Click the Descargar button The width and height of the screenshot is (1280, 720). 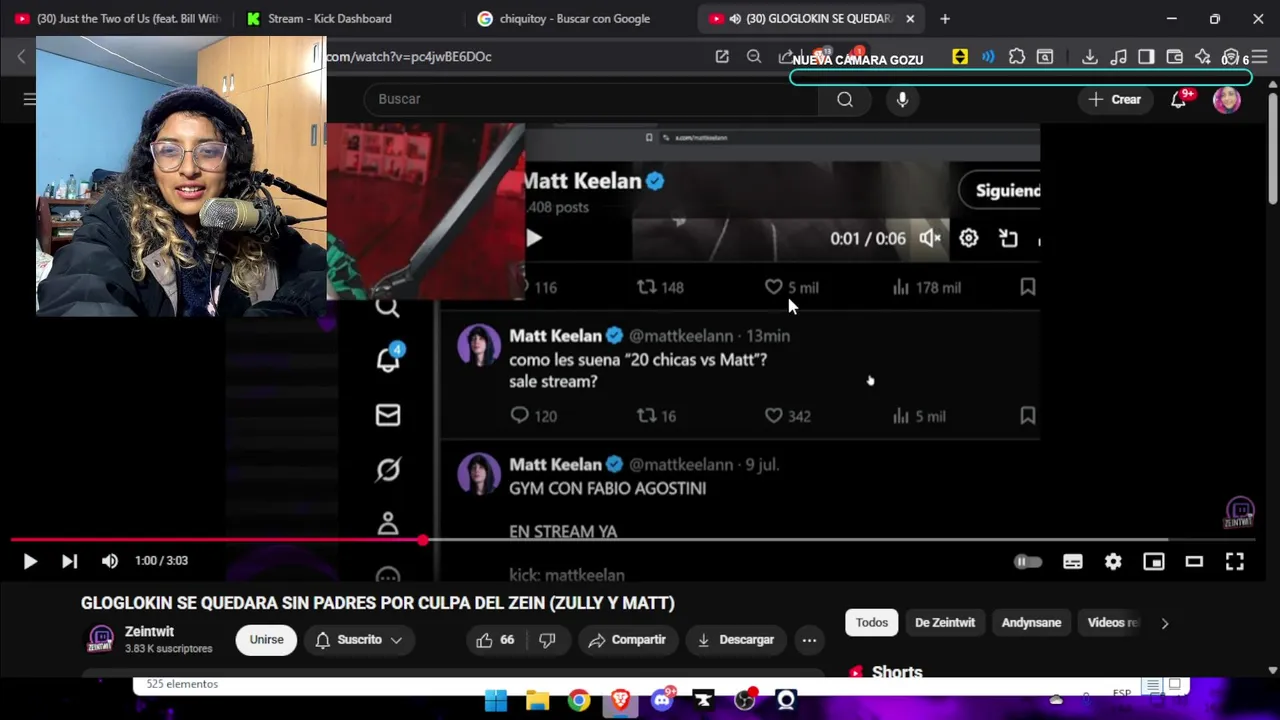click(x=735, y=640)
